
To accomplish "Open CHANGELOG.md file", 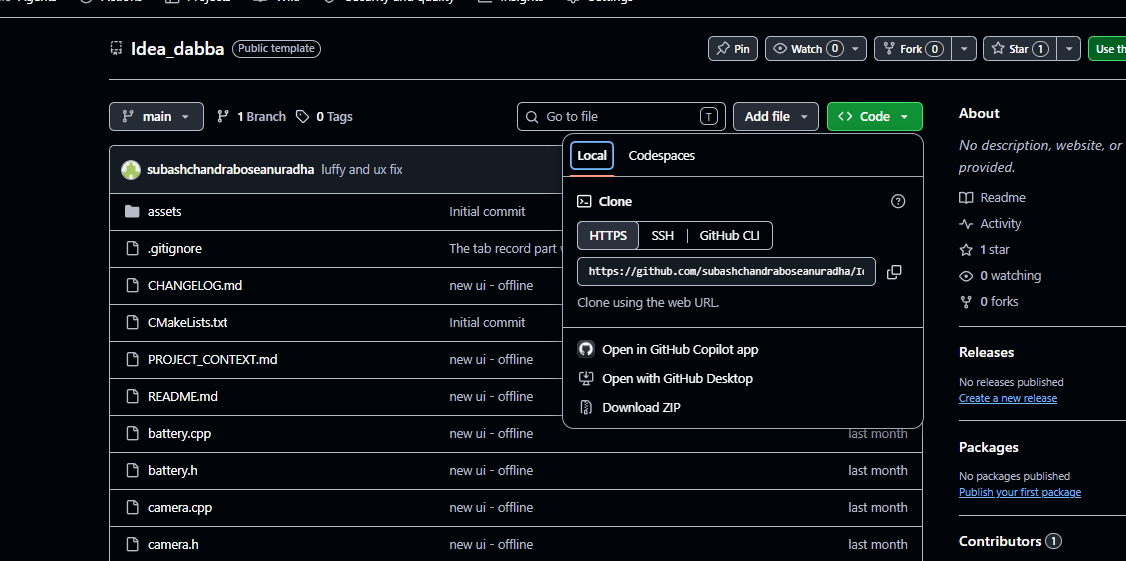I will pos(195,286).
